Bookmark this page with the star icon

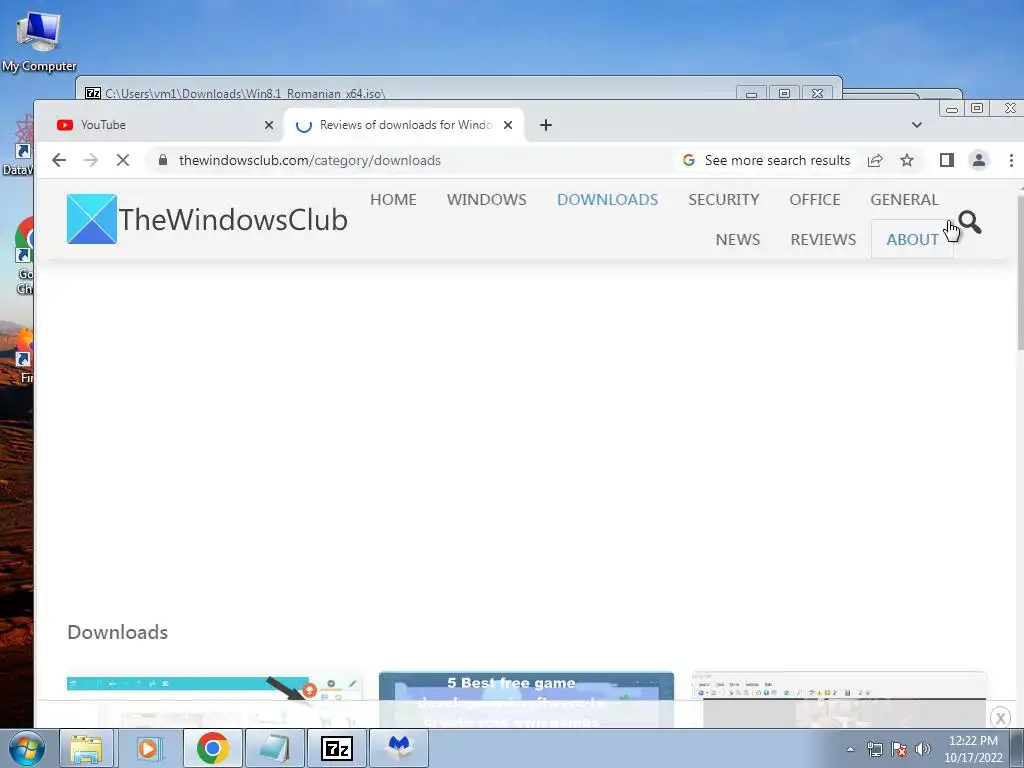point(906,160)
